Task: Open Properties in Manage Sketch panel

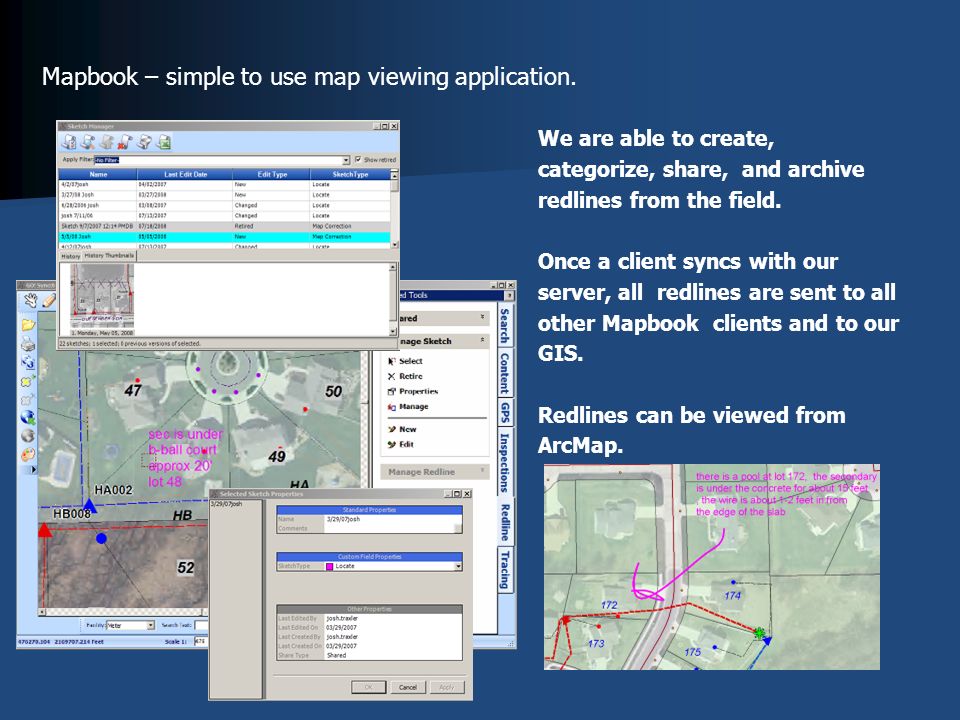Action: click(413, 391)
